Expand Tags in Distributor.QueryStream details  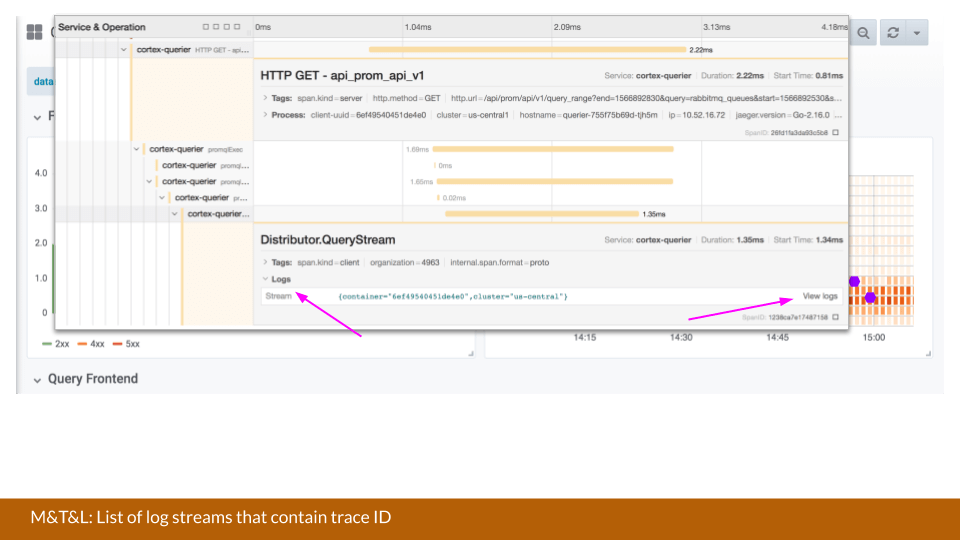(265, 262)
